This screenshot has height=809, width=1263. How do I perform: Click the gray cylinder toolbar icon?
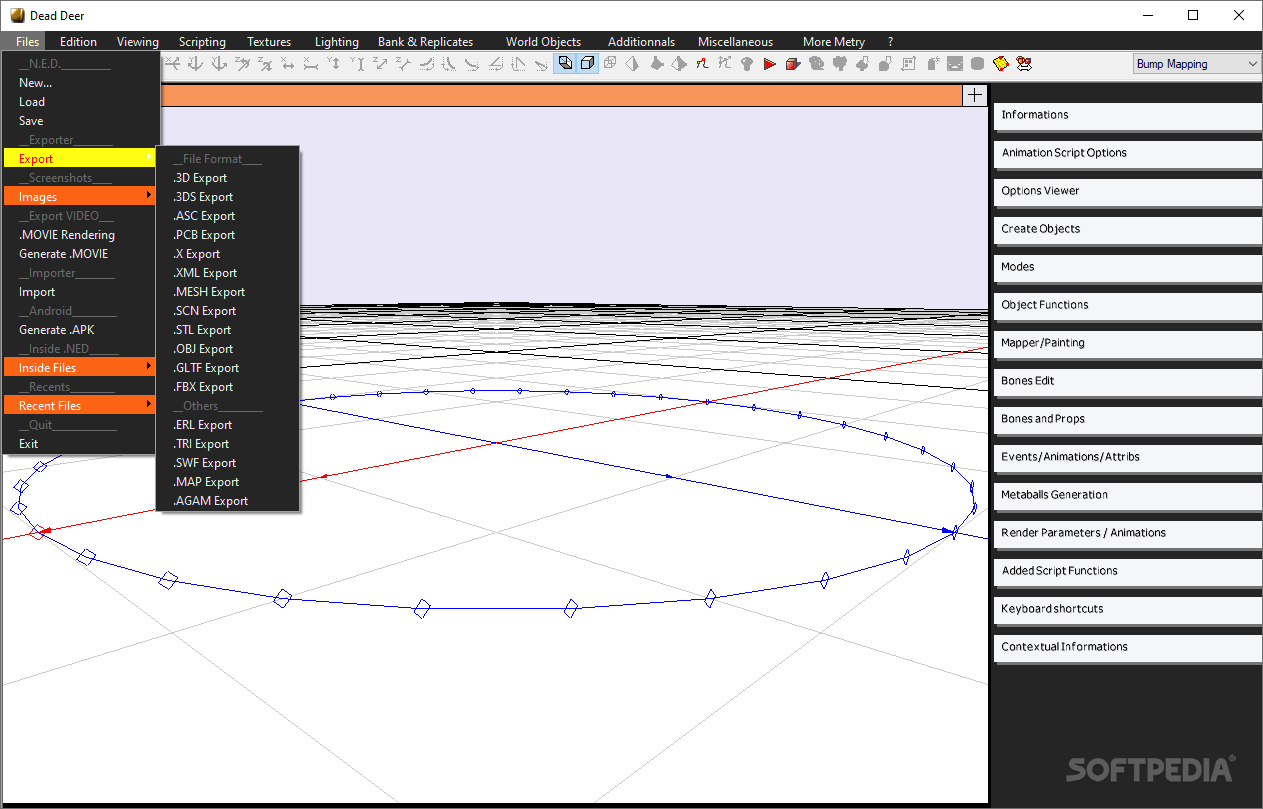(x=977, y=63)
